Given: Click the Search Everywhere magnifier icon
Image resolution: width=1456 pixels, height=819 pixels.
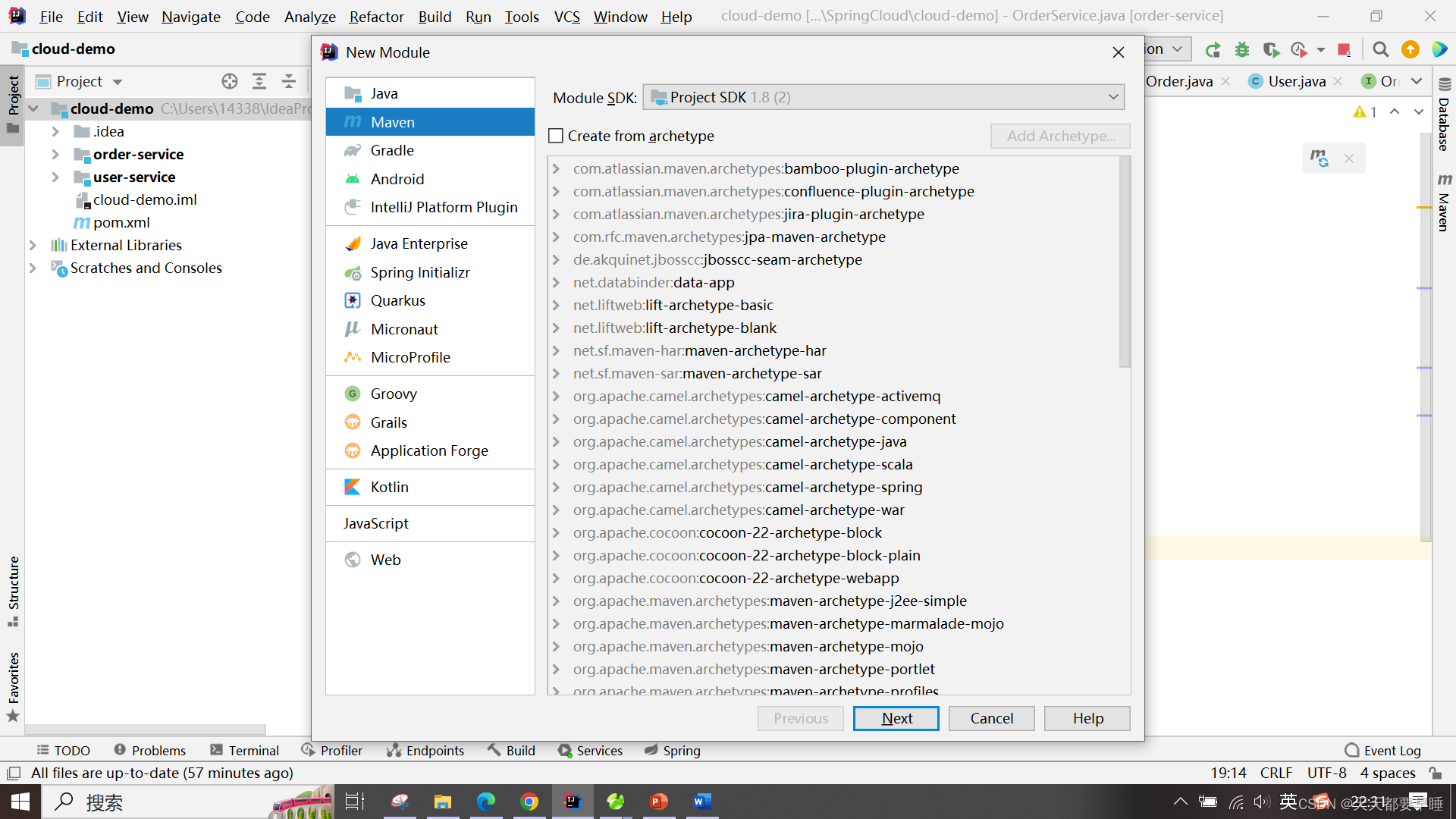Looking at the screenshot, I should pyautogui.click(x=1381, y=49).
